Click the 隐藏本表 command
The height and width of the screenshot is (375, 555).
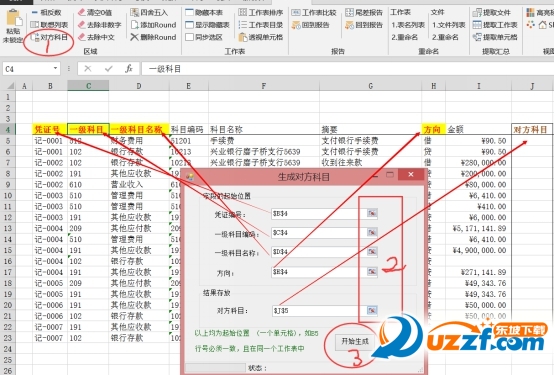204,13
